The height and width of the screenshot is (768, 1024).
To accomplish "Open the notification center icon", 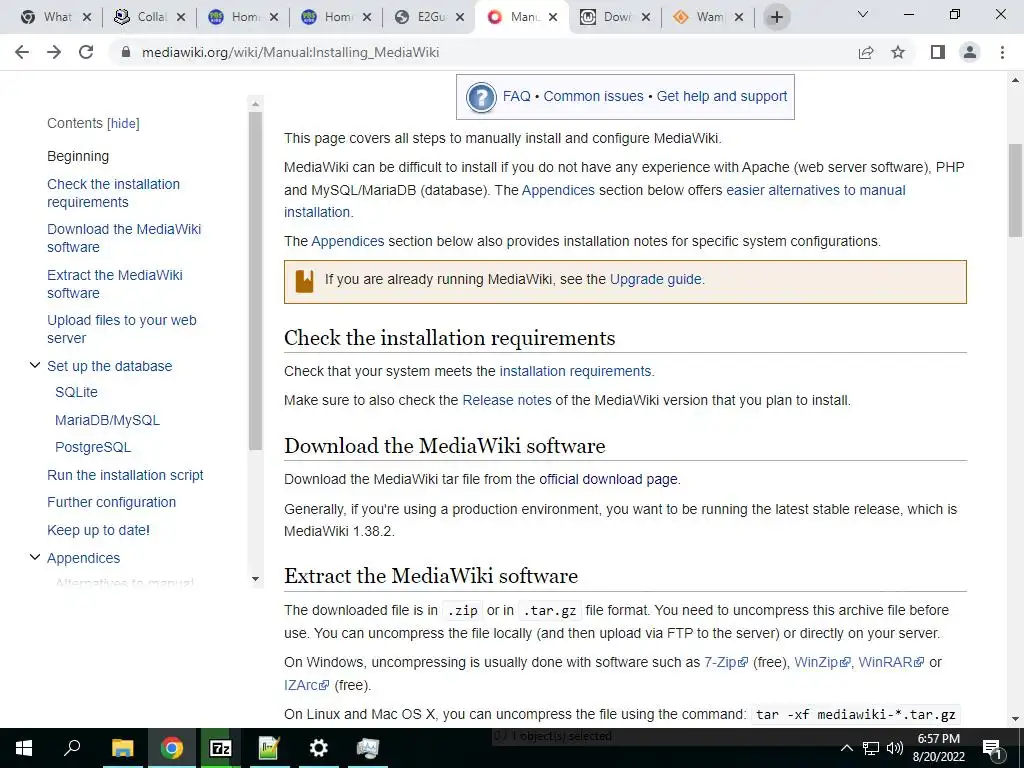I will click(992, 748).
